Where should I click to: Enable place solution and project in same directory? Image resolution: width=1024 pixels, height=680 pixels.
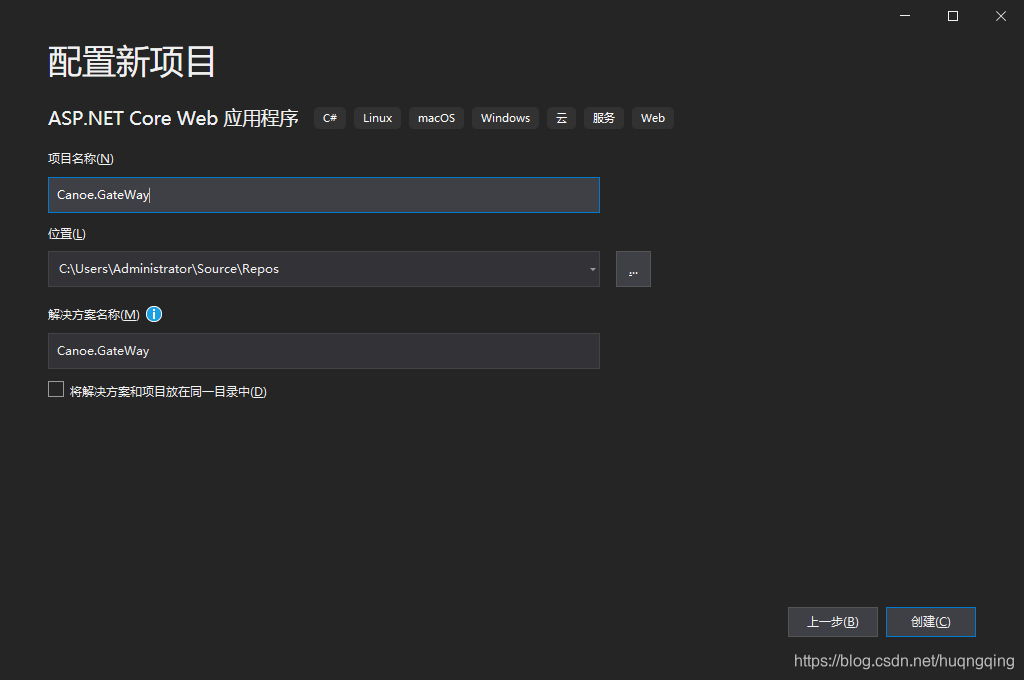[x=56, y=390]
